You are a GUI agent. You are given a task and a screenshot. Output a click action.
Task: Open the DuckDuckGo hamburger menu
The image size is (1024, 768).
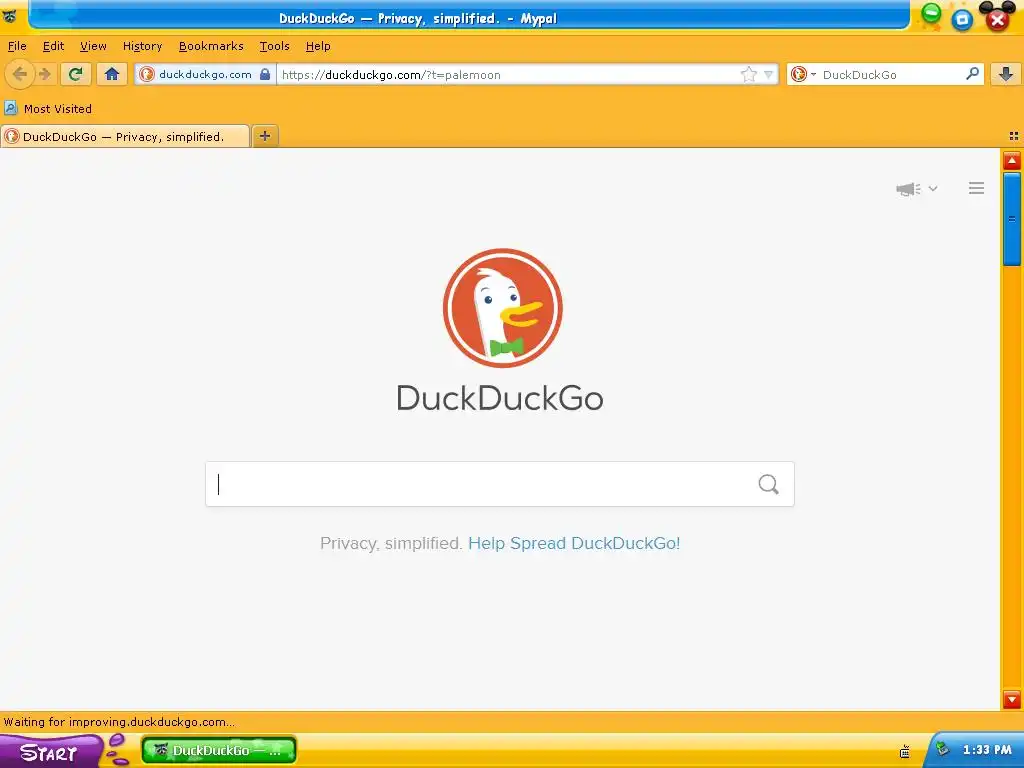tap(976, 188)
